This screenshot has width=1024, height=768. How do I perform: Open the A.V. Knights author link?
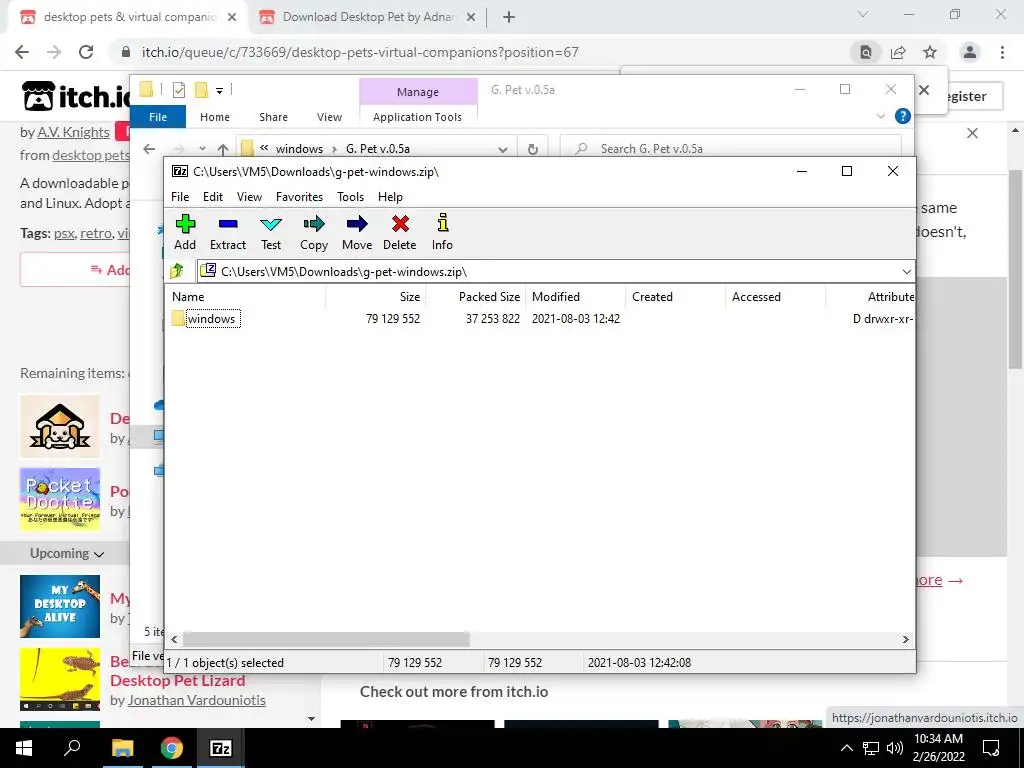tap(73, 132)
